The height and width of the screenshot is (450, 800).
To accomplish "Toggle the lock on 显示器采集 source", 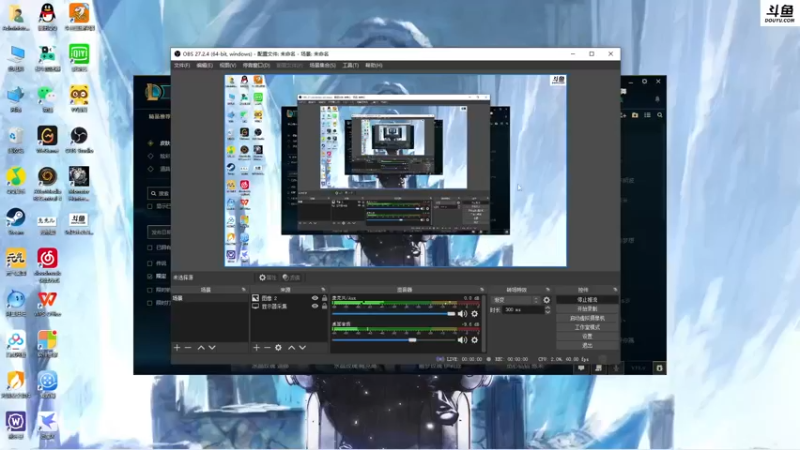I will click(324, 306).
